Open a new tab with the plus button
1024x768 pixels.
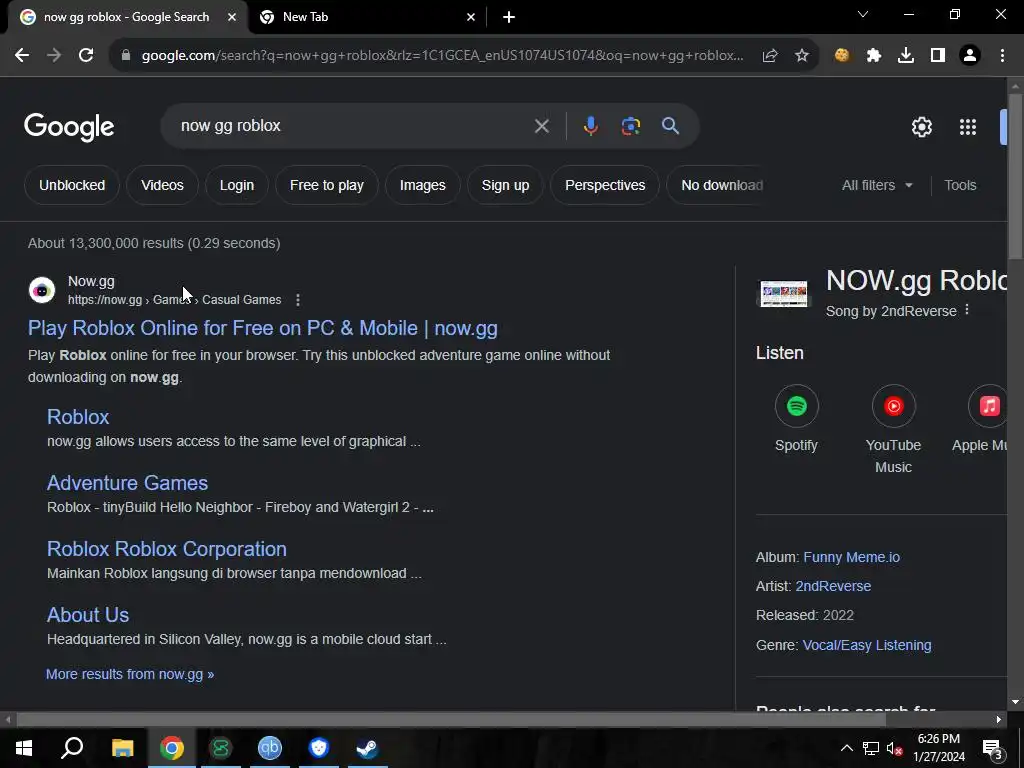(509, 17)
